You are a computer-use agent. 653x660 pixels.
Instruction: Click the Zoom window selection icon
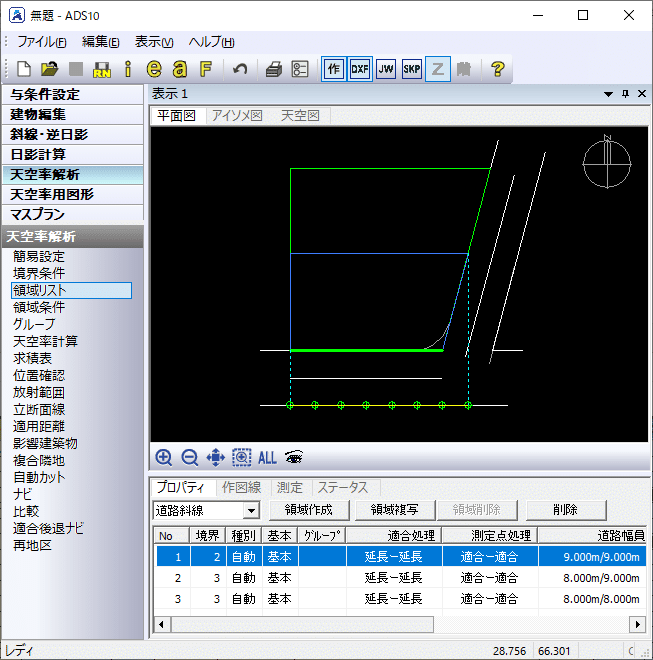pyautogui.click(x=242, y=458)
